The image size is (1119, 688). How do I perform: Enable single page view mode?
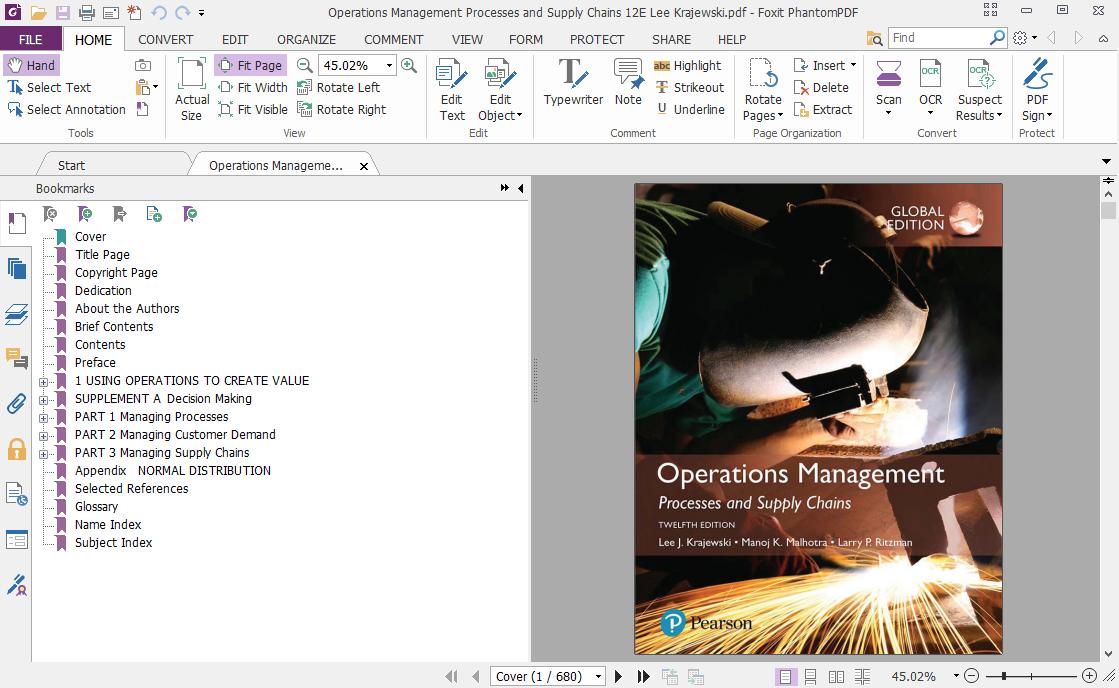click(x=785, y=676)
